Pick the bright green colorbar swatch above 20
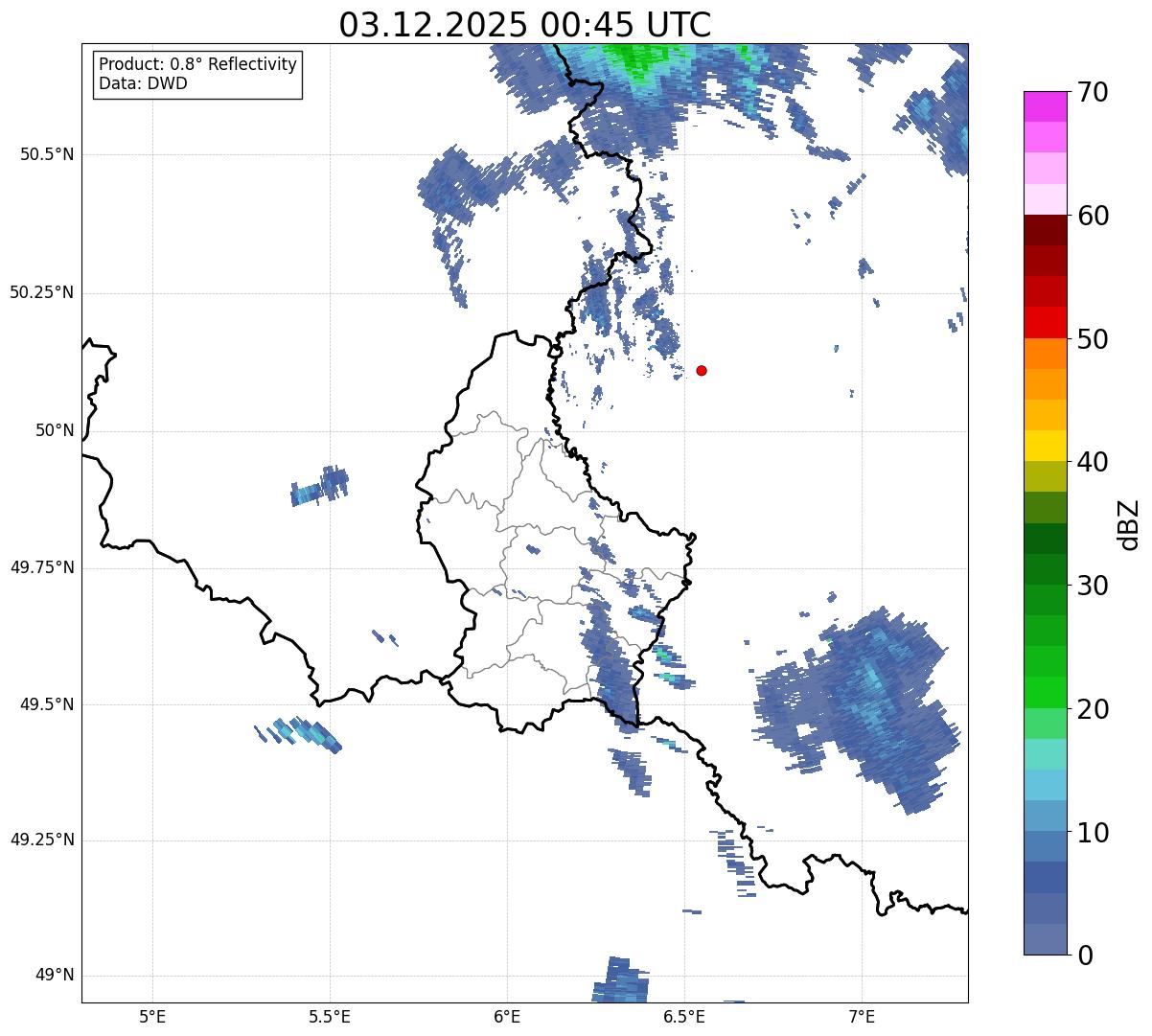The height and width of the screenshot is (1036, 1152). [1045, 693]
